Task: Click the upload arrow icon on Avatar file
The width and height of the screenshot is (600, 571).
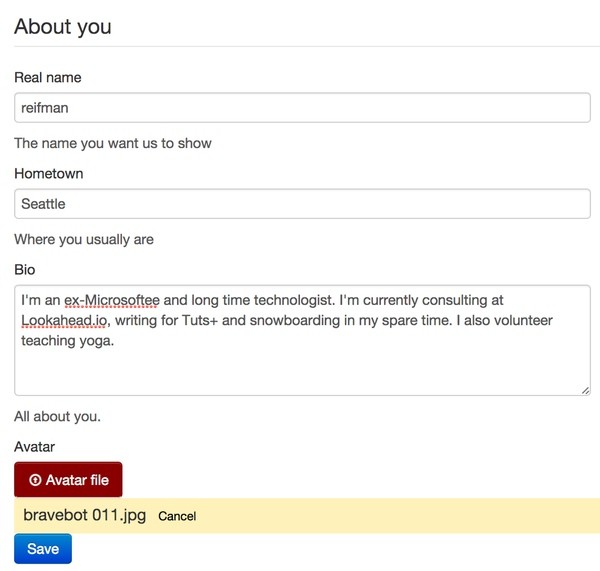Action: tap(35, 480)
